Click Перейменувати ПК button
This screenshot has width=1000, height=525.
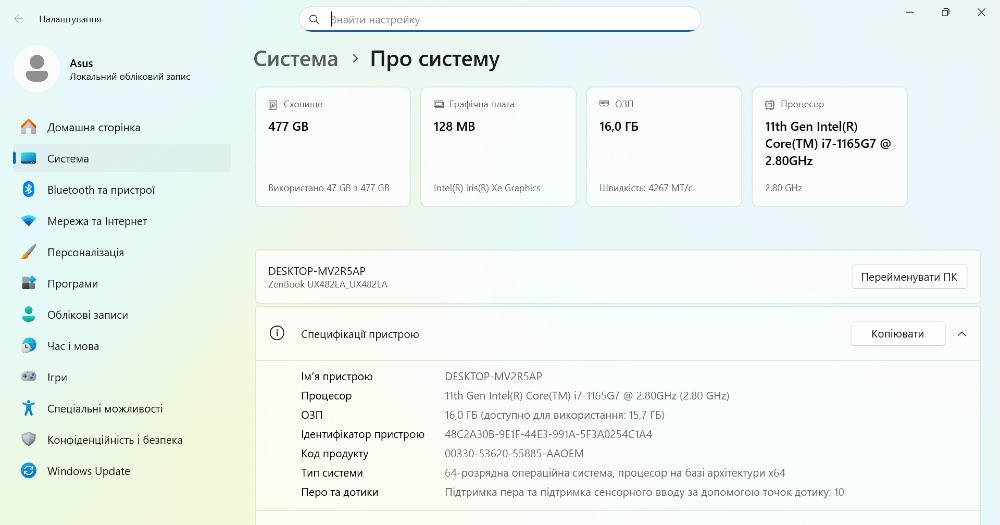click(x=909, y=277)
